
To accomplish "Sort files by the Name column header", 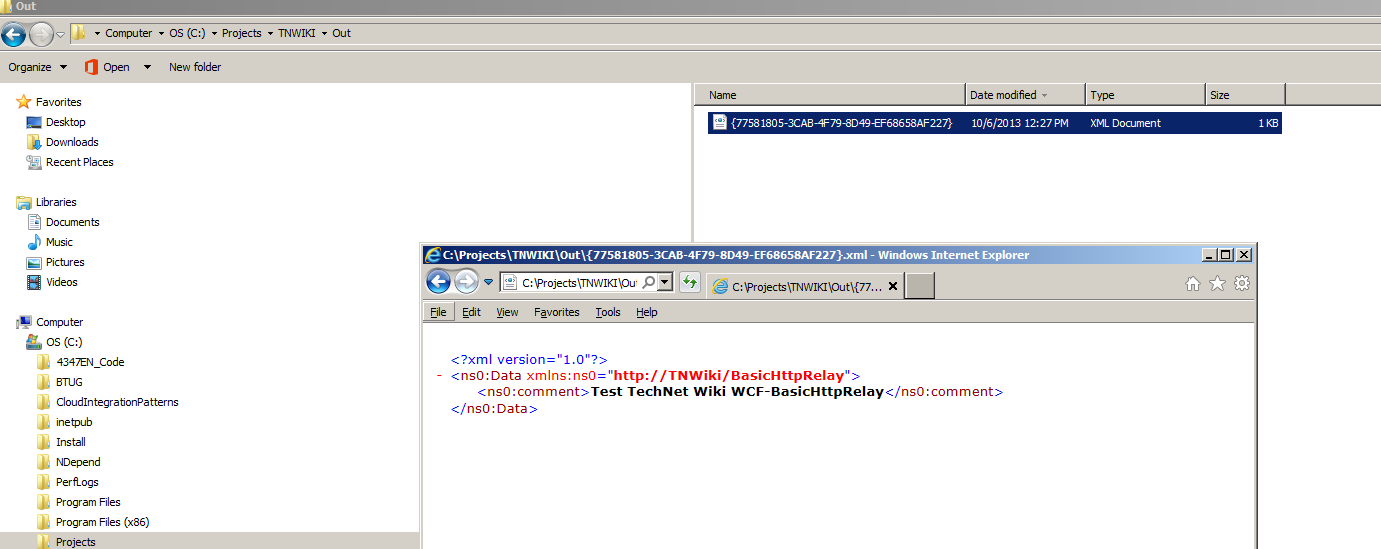I will (830, 95).
